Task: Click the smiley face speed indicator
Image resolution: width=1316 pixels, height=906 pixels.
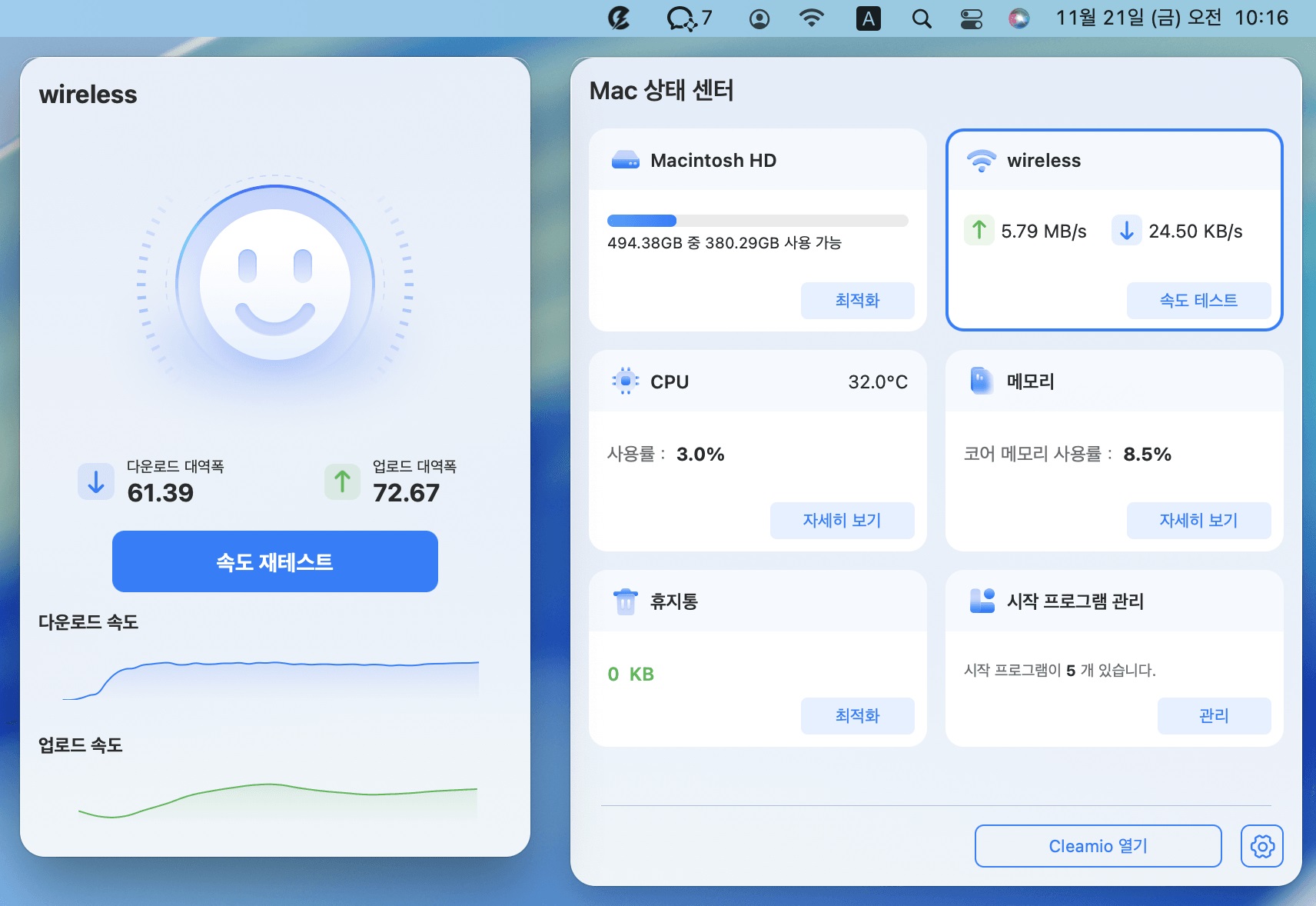Action: (x=274, y=284)
